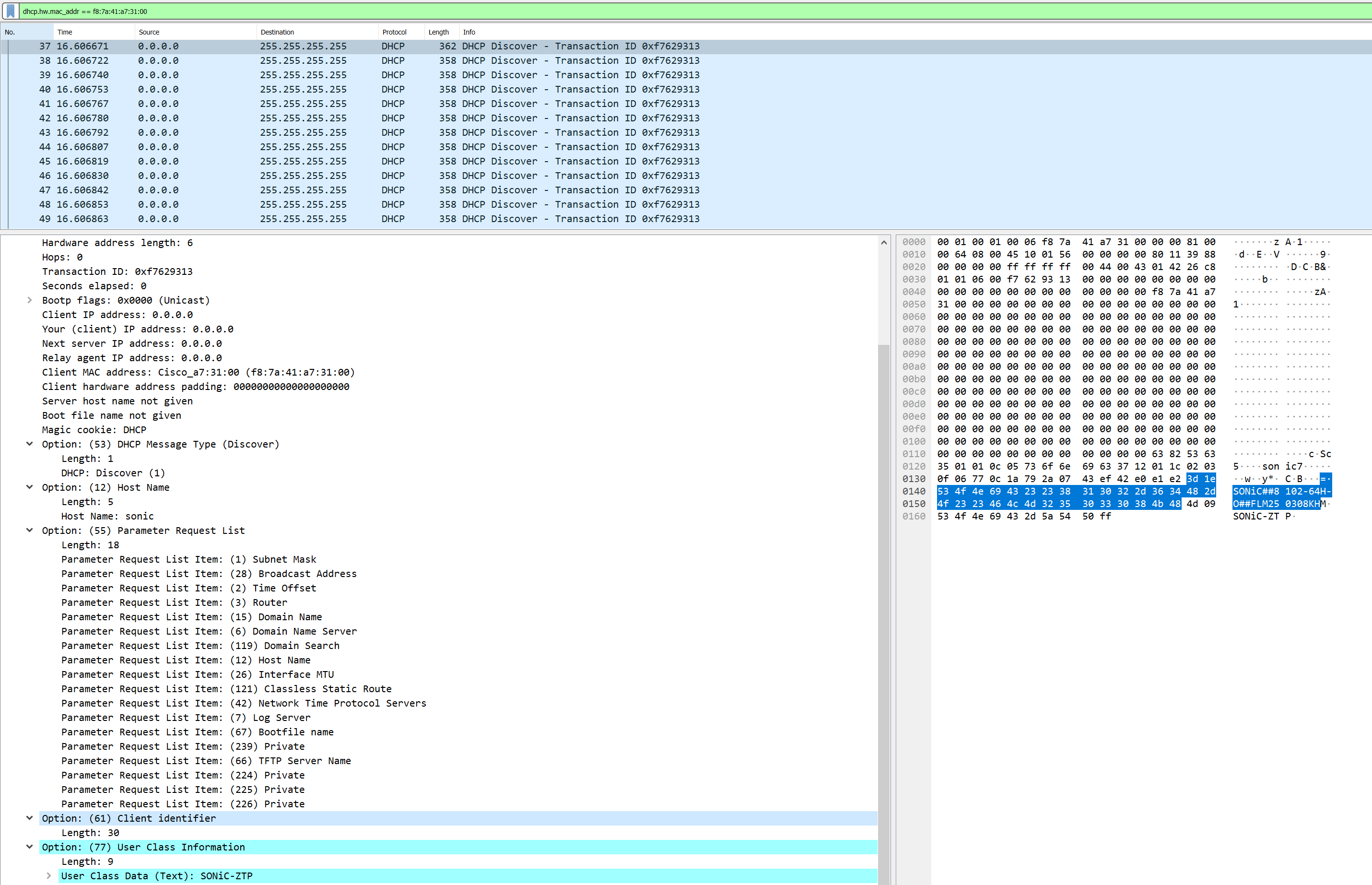Select the Client MAC address field
The height and width of the screenshot is (885, 1372).
click(x=198, y=372)
